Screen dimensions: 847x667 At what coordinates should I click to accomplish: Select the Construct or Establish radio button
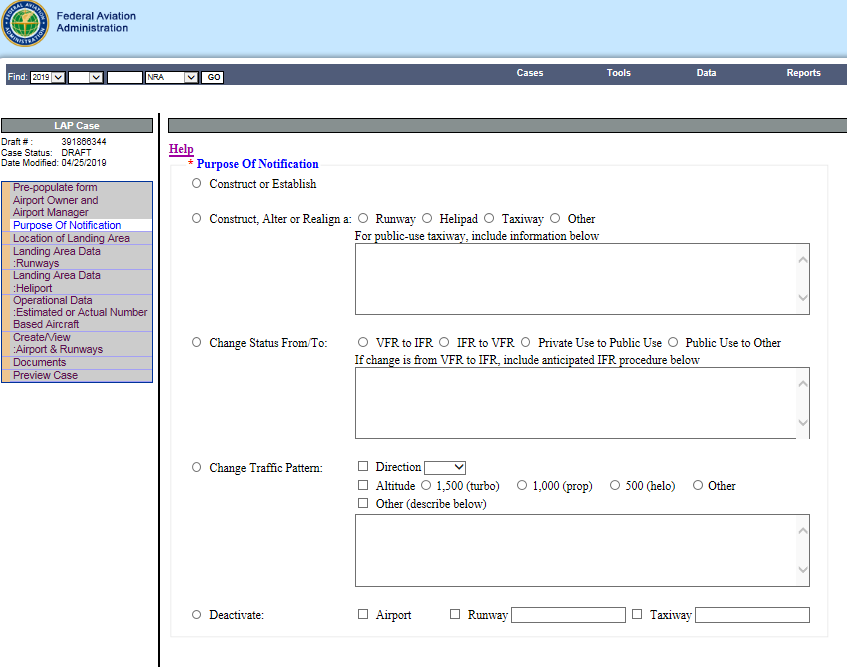click(197, 183)
